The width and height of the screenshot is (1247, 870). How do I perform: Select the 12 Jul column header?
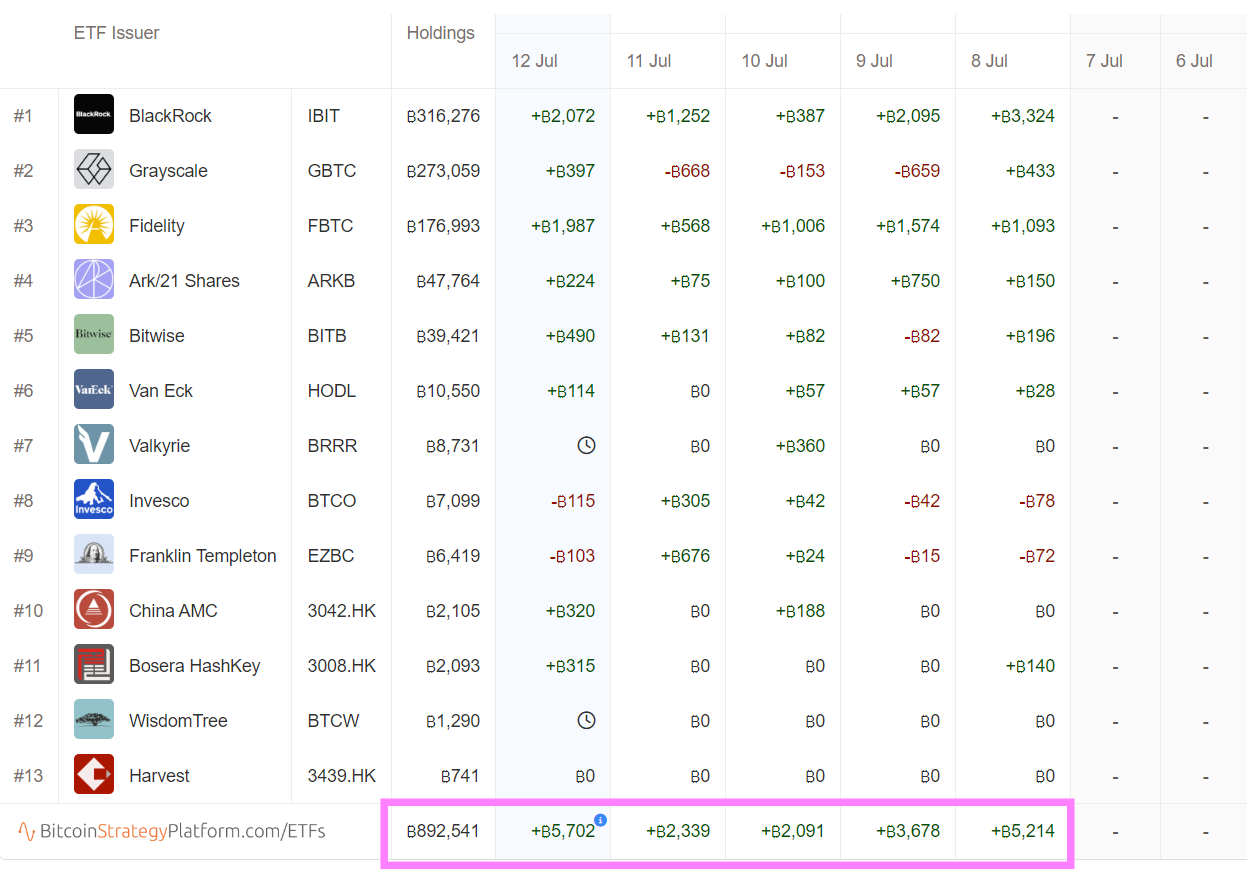coord(534,61)
